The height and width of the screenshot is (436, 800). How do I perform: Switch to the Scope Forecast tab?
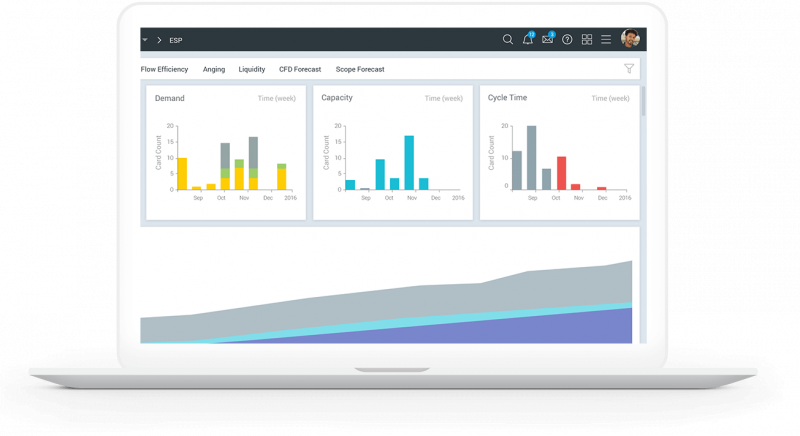(x=360, y=69)
